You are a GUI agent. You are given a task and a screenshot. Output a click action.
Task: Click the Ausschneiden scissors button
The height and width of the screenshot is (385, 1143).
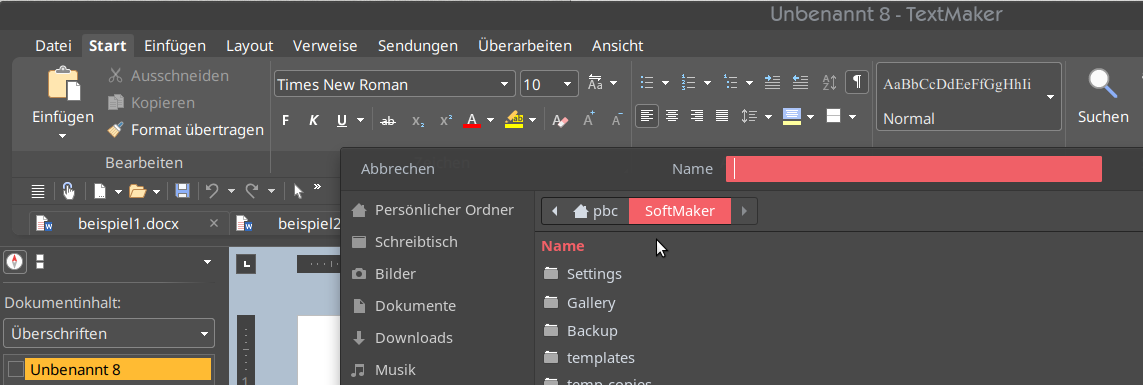[x=168, y=76]
